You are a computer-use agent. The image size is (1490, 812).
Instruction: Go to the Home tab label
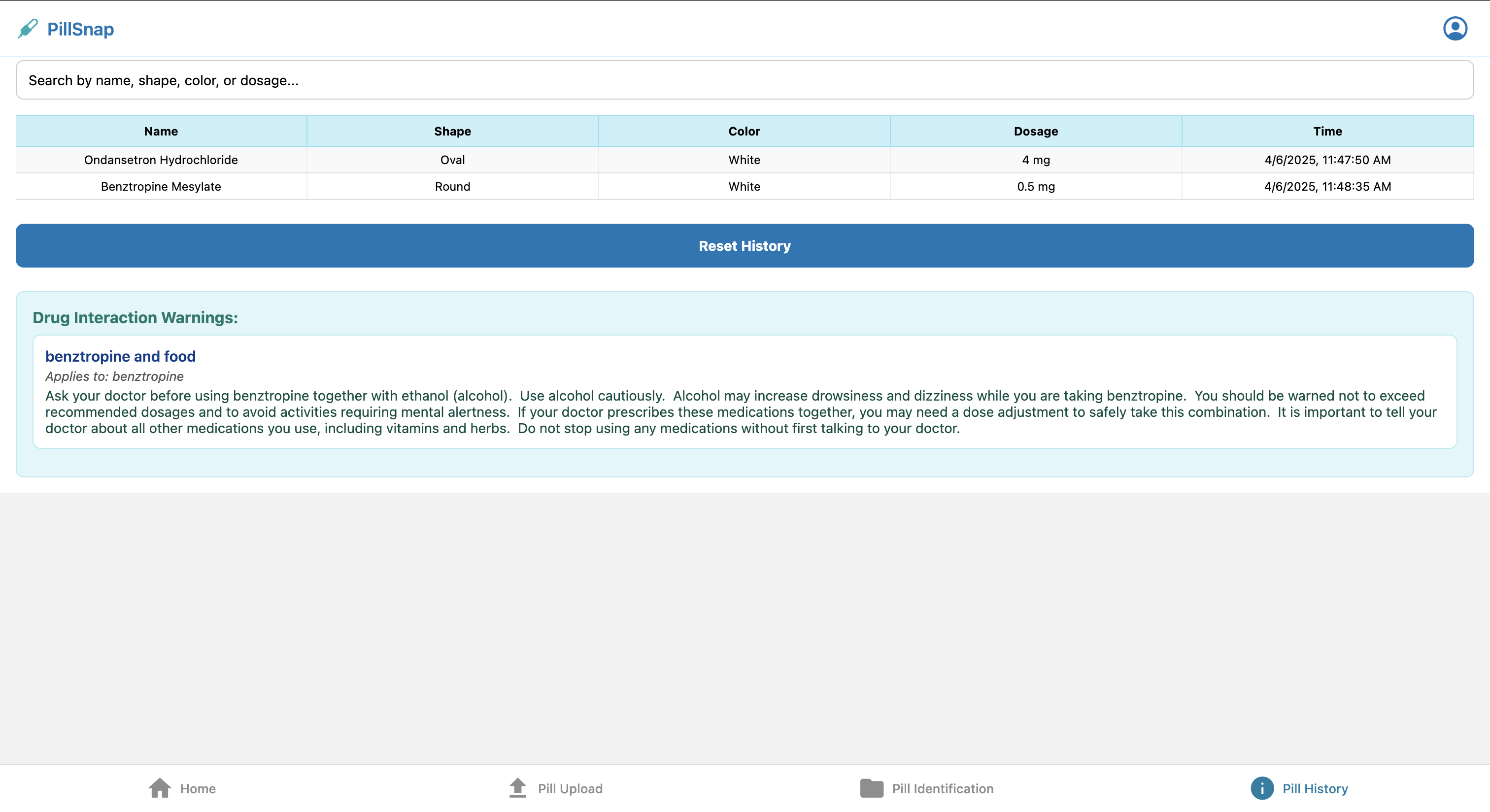click(198, 788)
